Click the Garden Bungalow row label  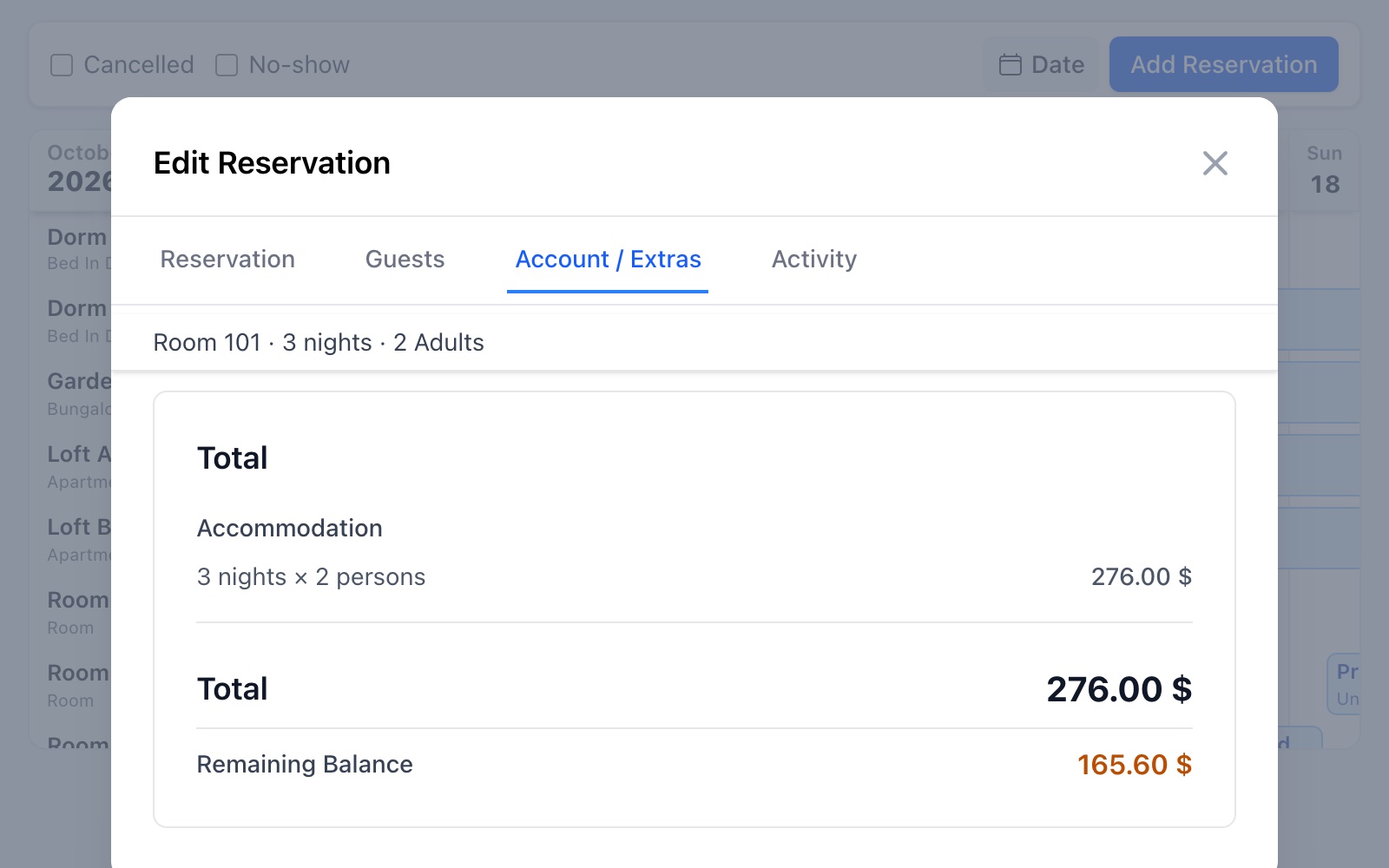[x=79, y=394]
